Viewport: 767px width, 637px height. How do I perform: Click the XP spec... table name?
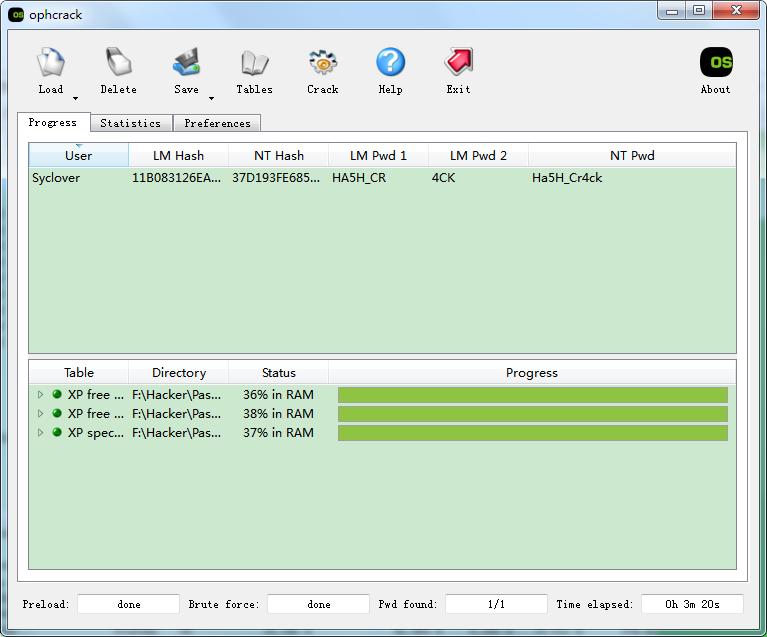[95, 432]
